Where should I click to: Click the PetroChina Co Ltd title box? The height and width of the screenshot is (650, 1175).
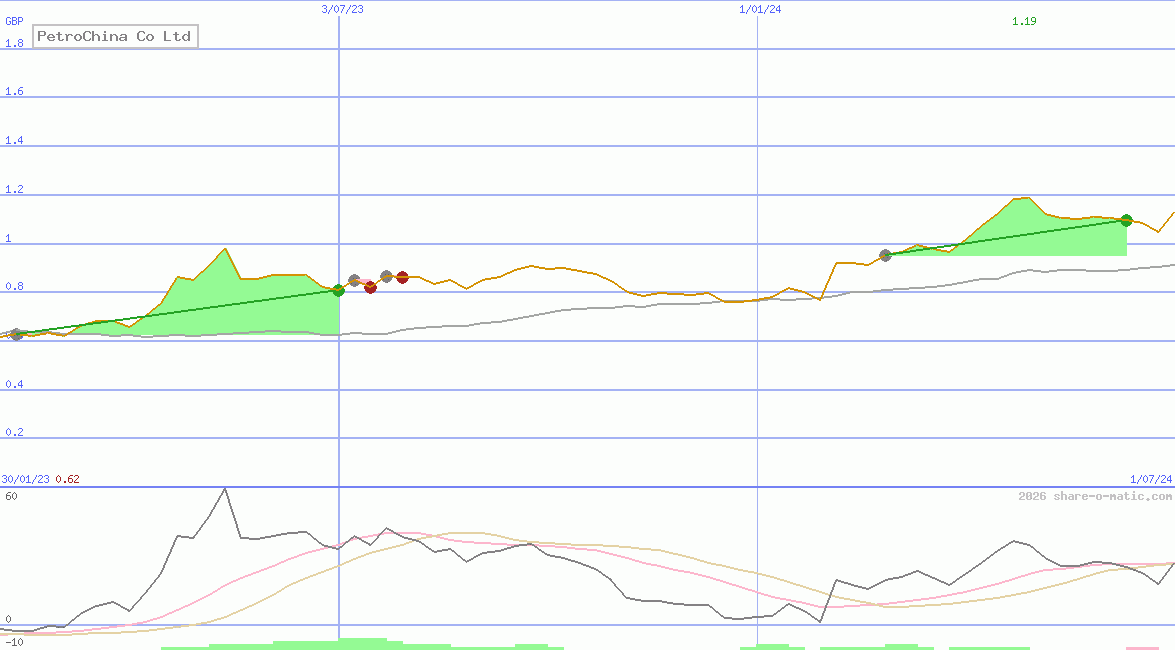click(x=114, y=36)
